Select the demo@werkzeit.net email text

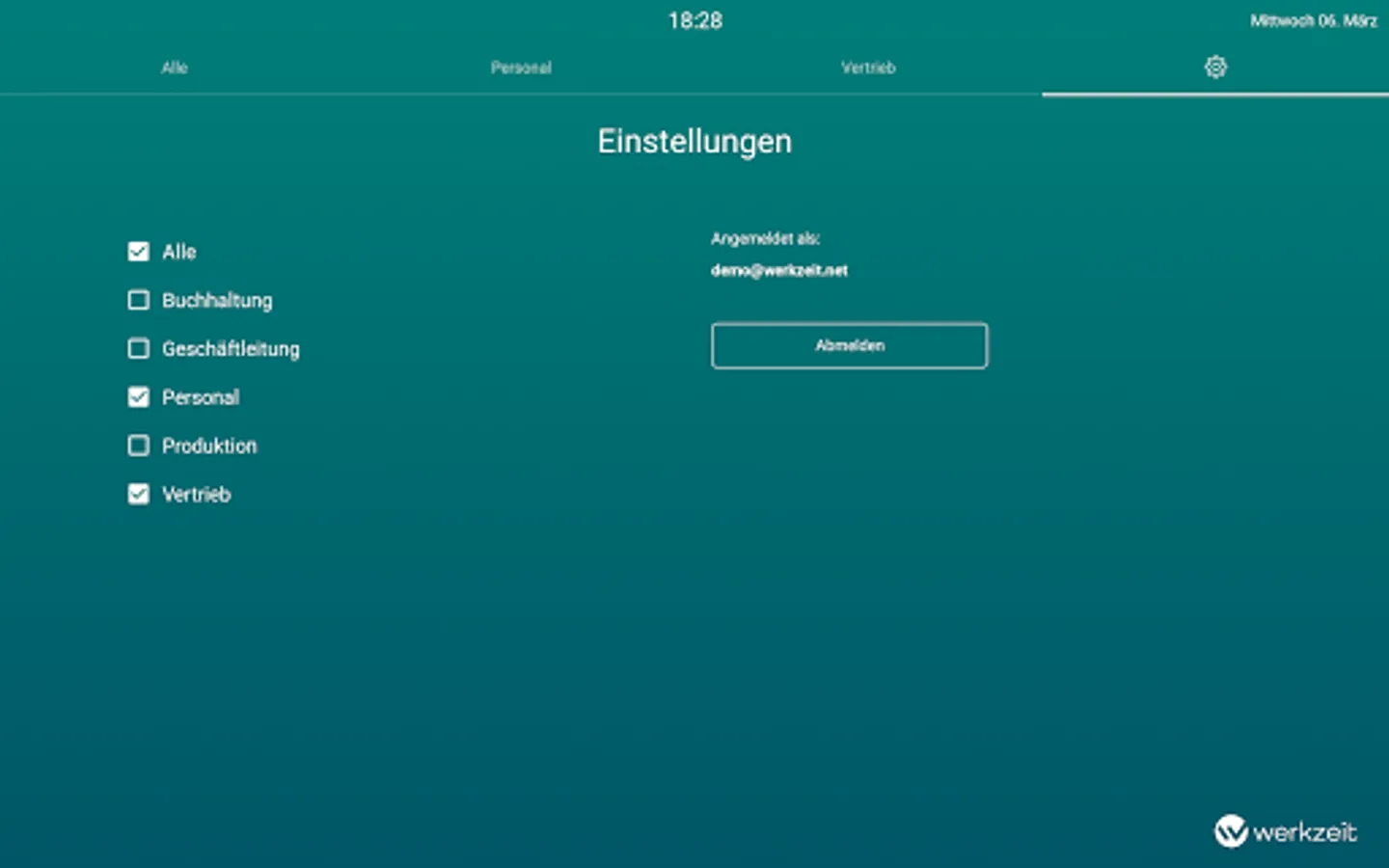(x=779, y=270)
